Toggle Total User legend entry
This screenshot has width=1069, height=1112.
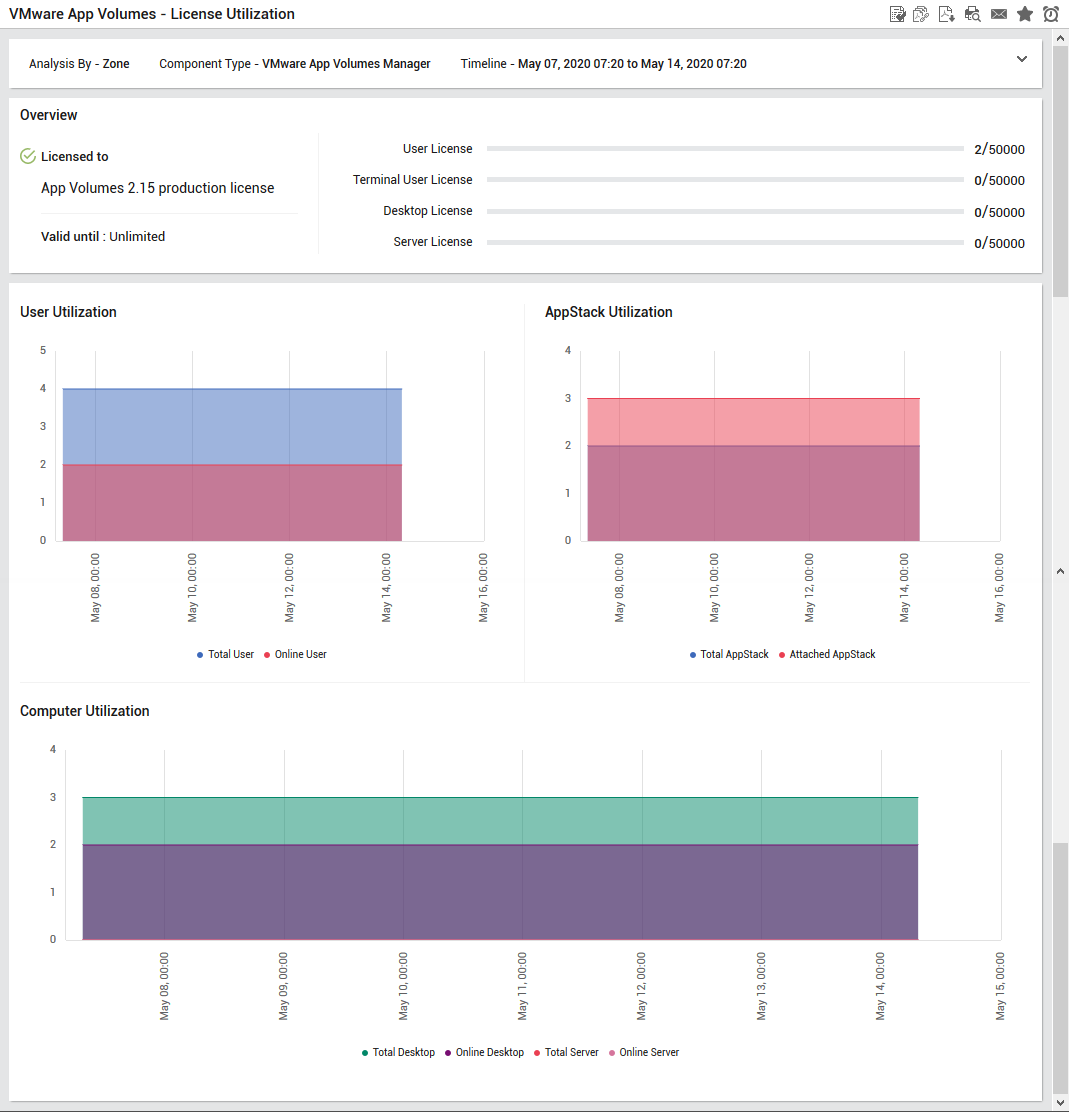click(x=226, y=655)
